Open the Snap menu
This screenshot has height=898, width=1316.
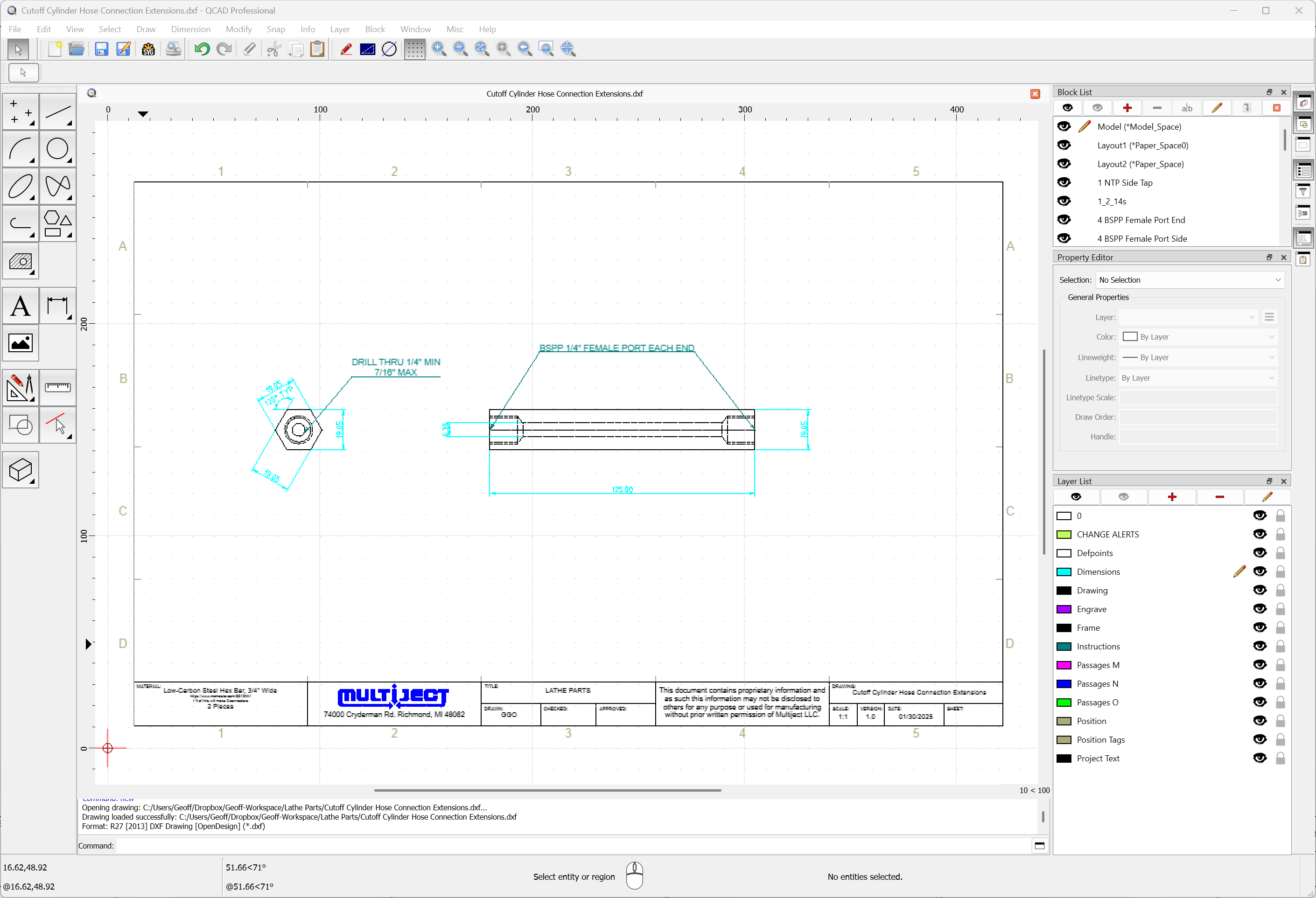click(276, 29)
